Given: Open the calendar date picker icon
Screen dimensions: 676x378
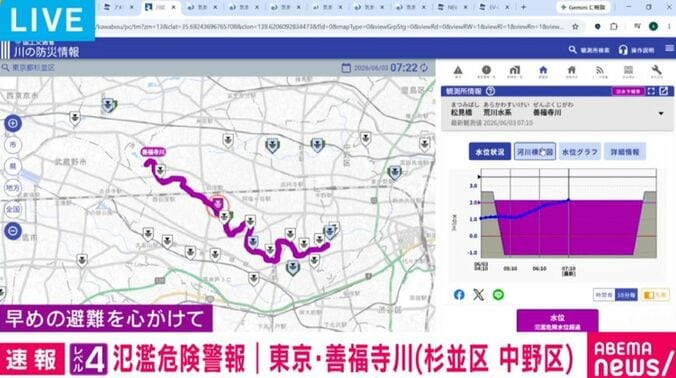Looking at the screenshot, I should click(x=346, y=68).
